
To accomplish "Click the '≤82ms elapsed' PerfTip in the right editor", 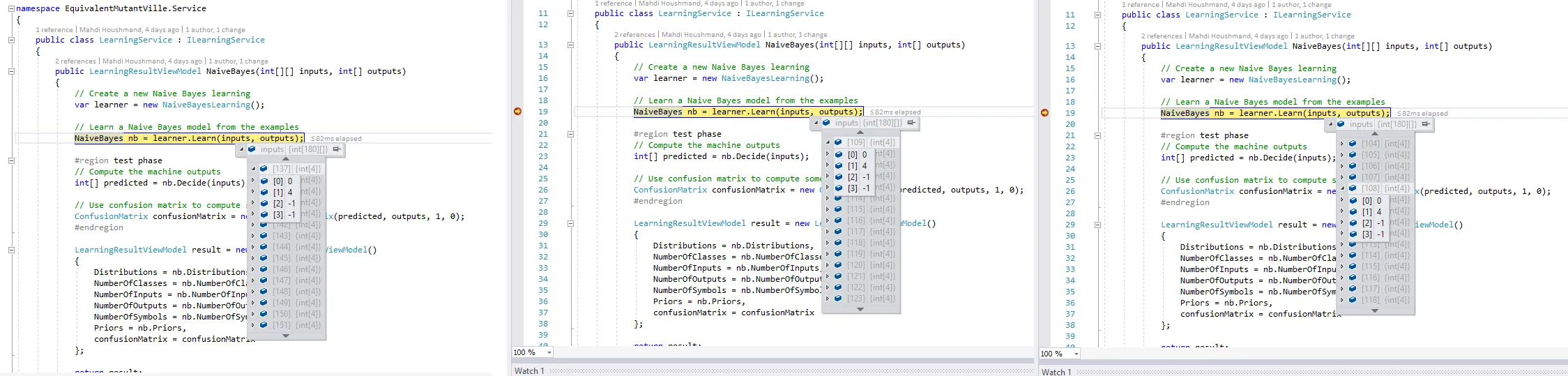I will (x=1422, y=114).
